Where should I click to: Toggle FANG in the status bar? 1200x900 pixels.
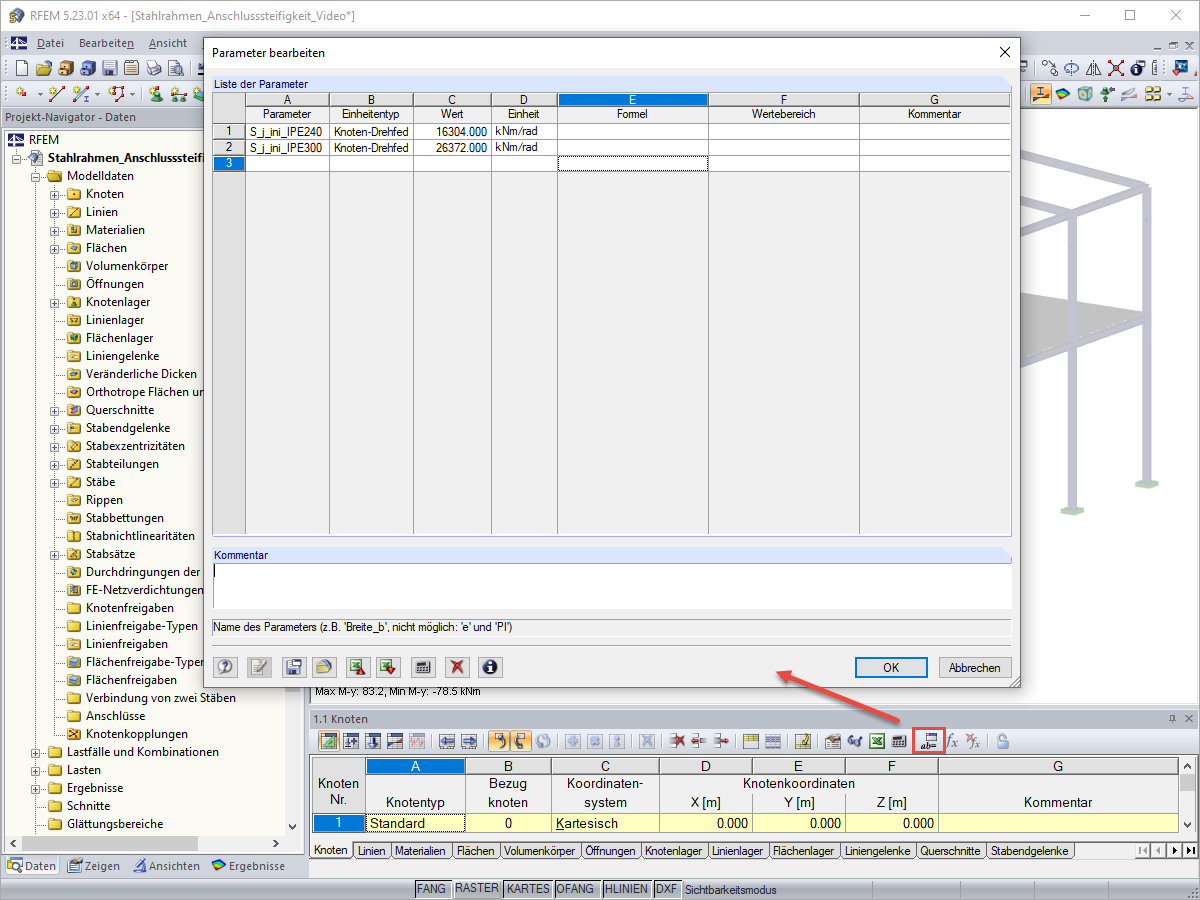click(432, 889)
